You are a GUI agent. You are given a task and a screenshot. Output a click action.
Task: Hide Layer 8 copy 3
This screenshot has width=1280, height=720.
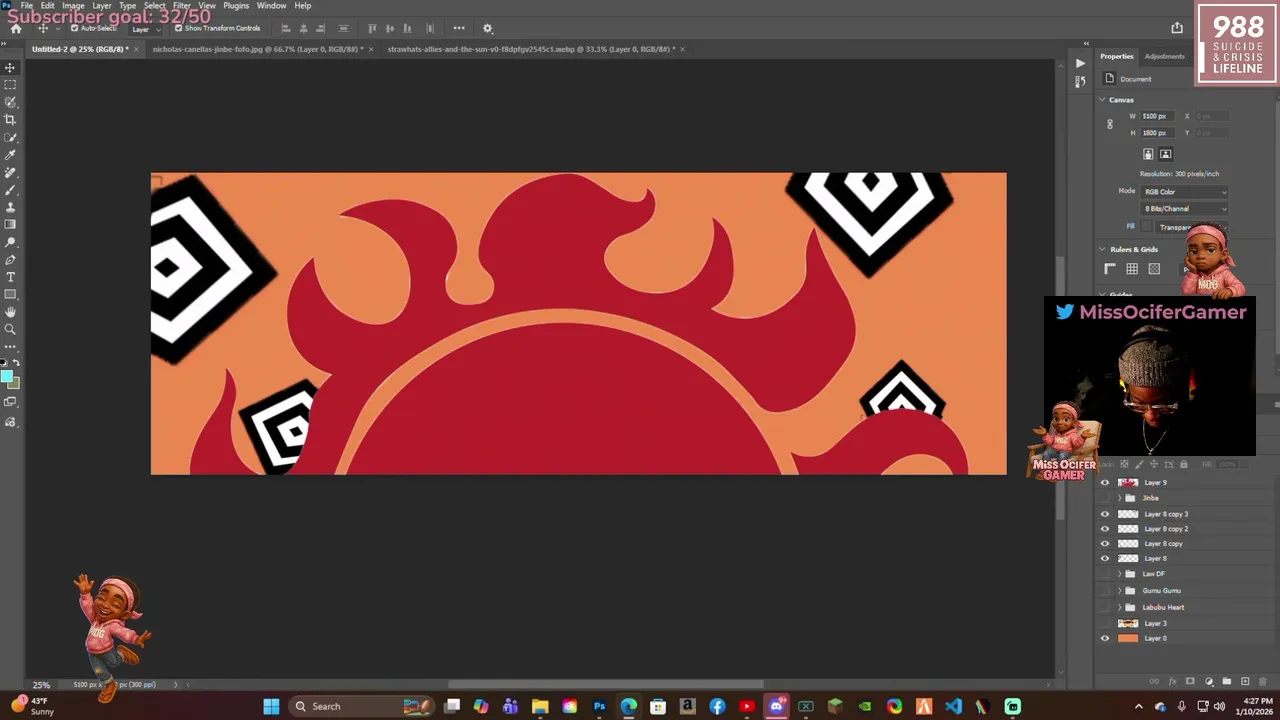coord(1105,514)
